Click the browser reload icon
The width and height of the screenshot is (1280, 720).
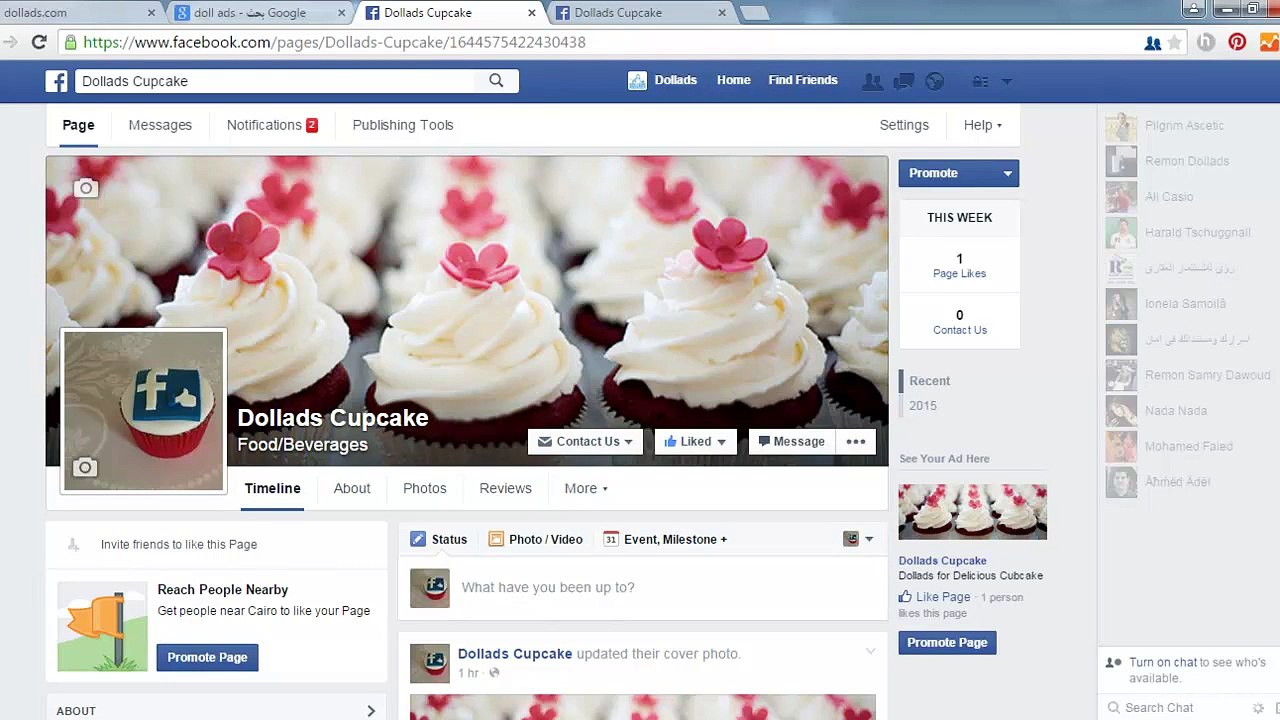pos(39,42)
